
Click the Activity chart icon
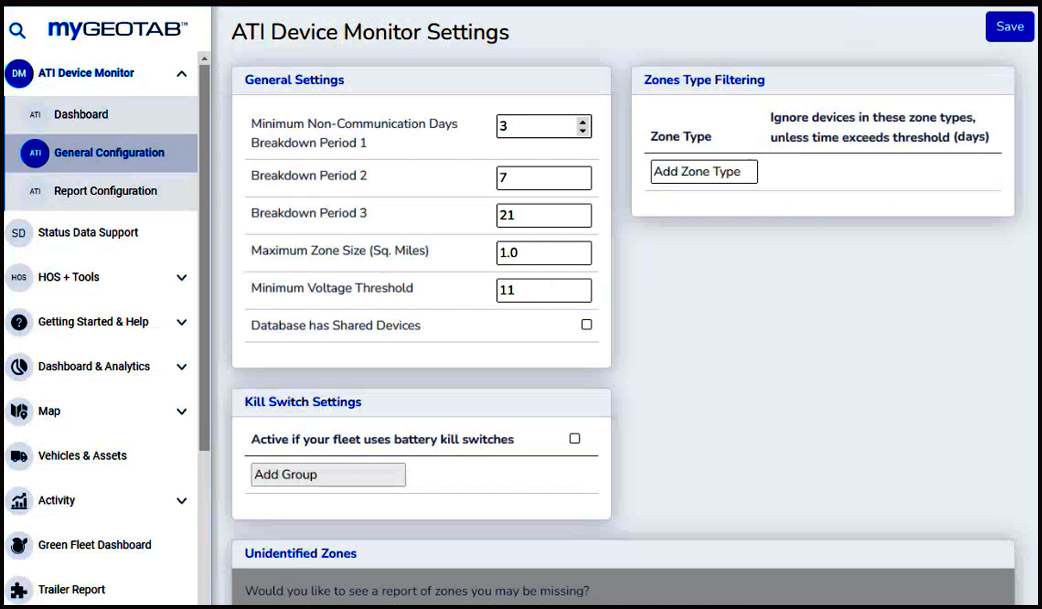(19, 500)
